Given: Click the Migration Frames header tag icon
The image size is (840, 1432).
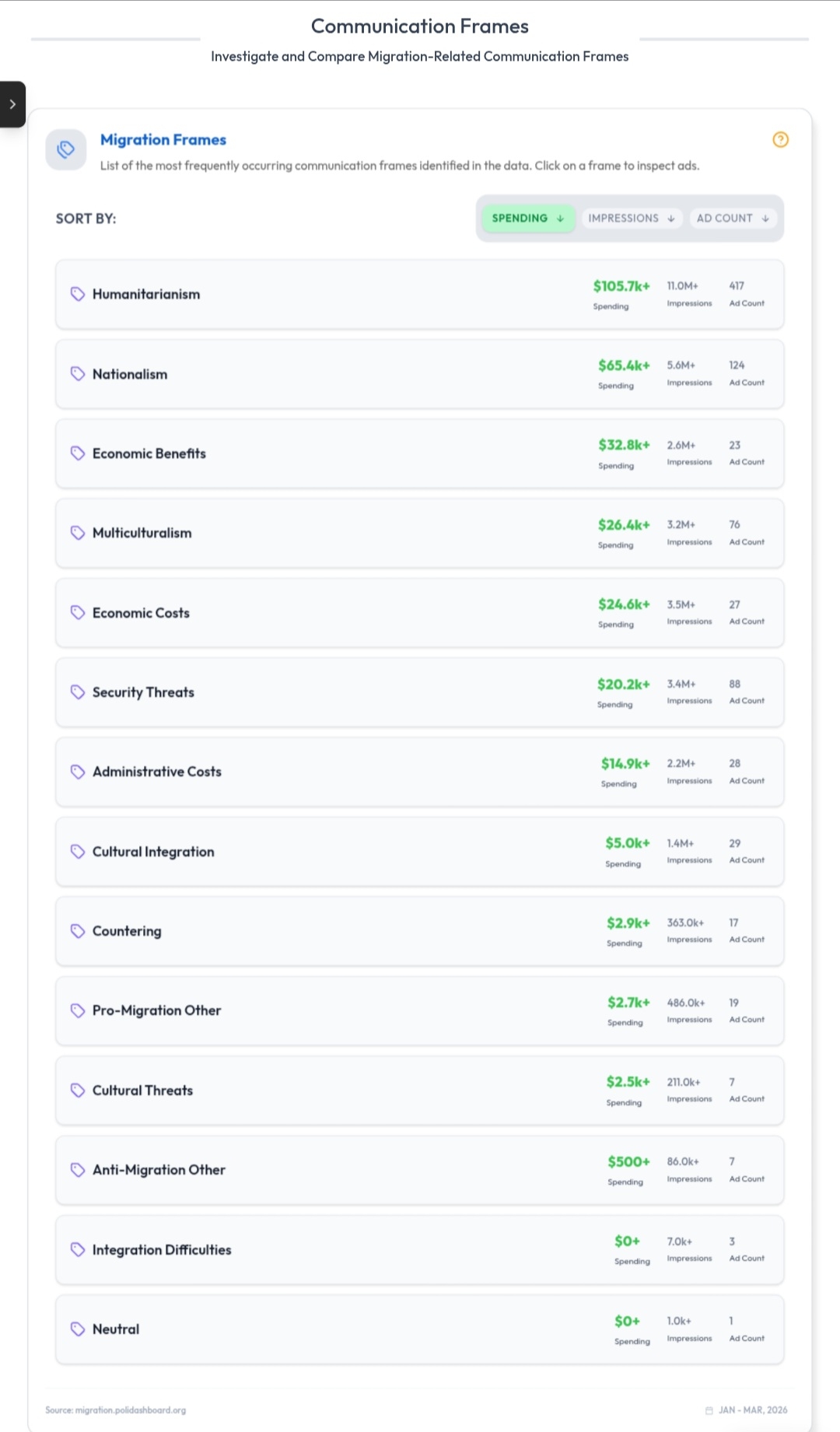Looking at the screenshot, I should [66, 149].
